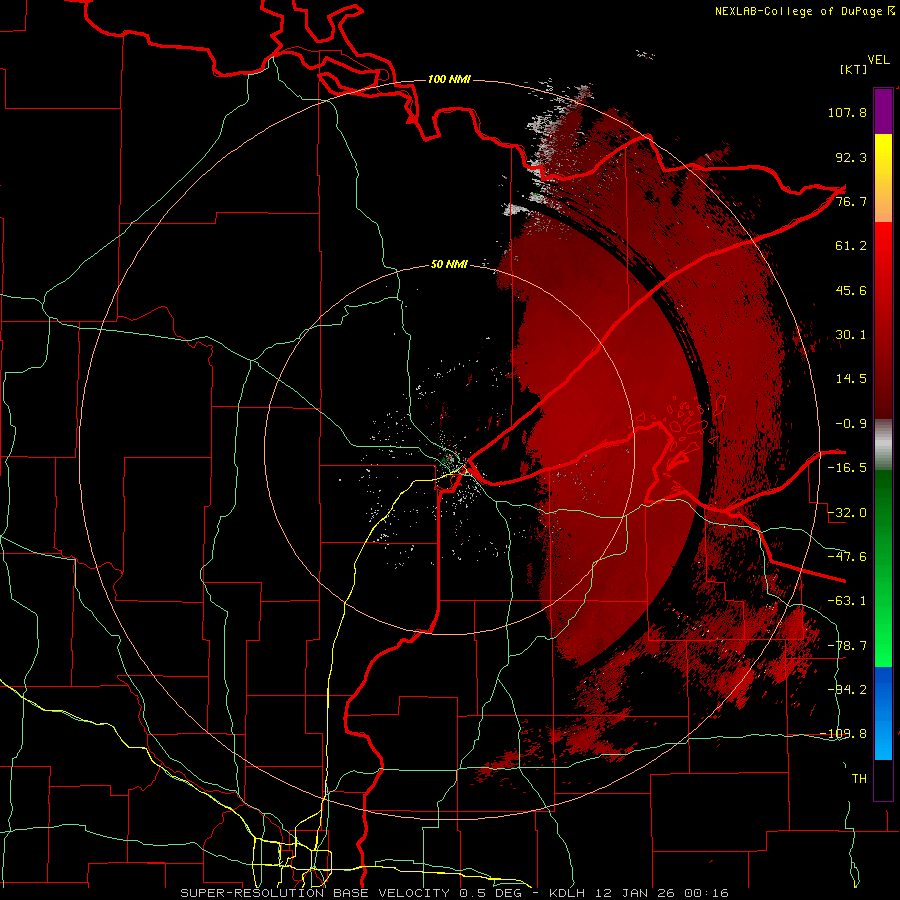The image size is (900, 900).
Task: Click the -78.7 scale value
Action: (847, 646)
